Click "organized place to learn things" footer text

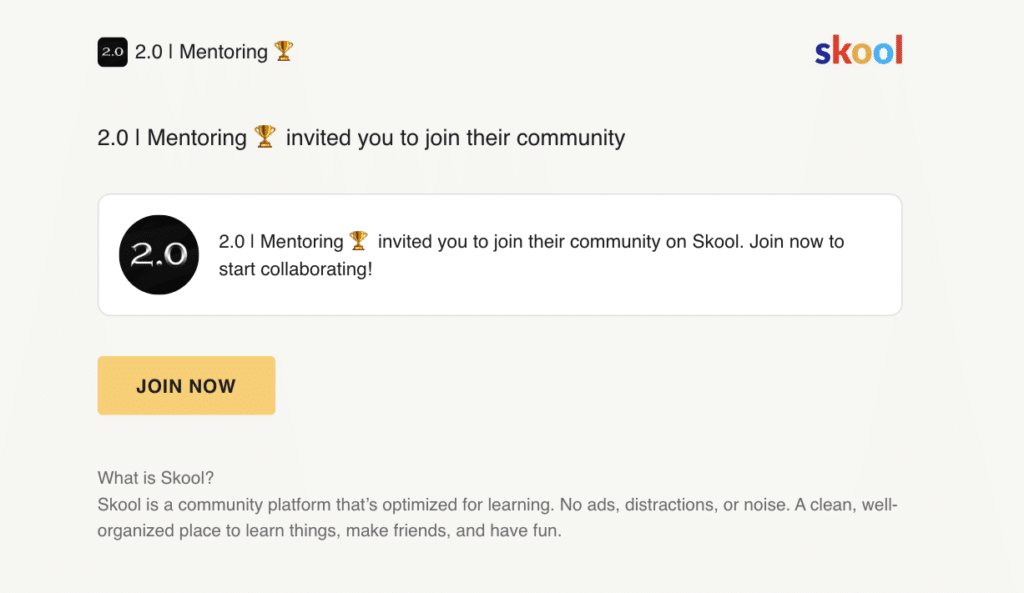point(217,531)
